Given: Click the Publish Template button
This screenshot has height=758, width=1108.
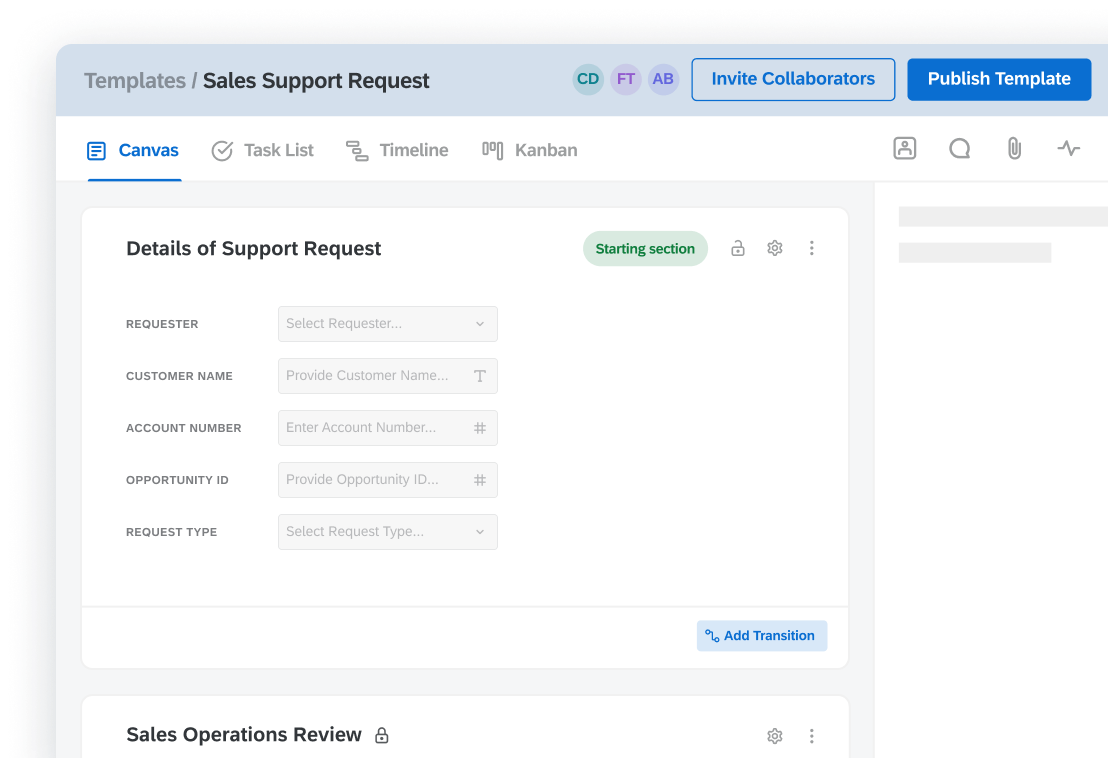Looking at the screenshot, I should click(x=998, y=79).
